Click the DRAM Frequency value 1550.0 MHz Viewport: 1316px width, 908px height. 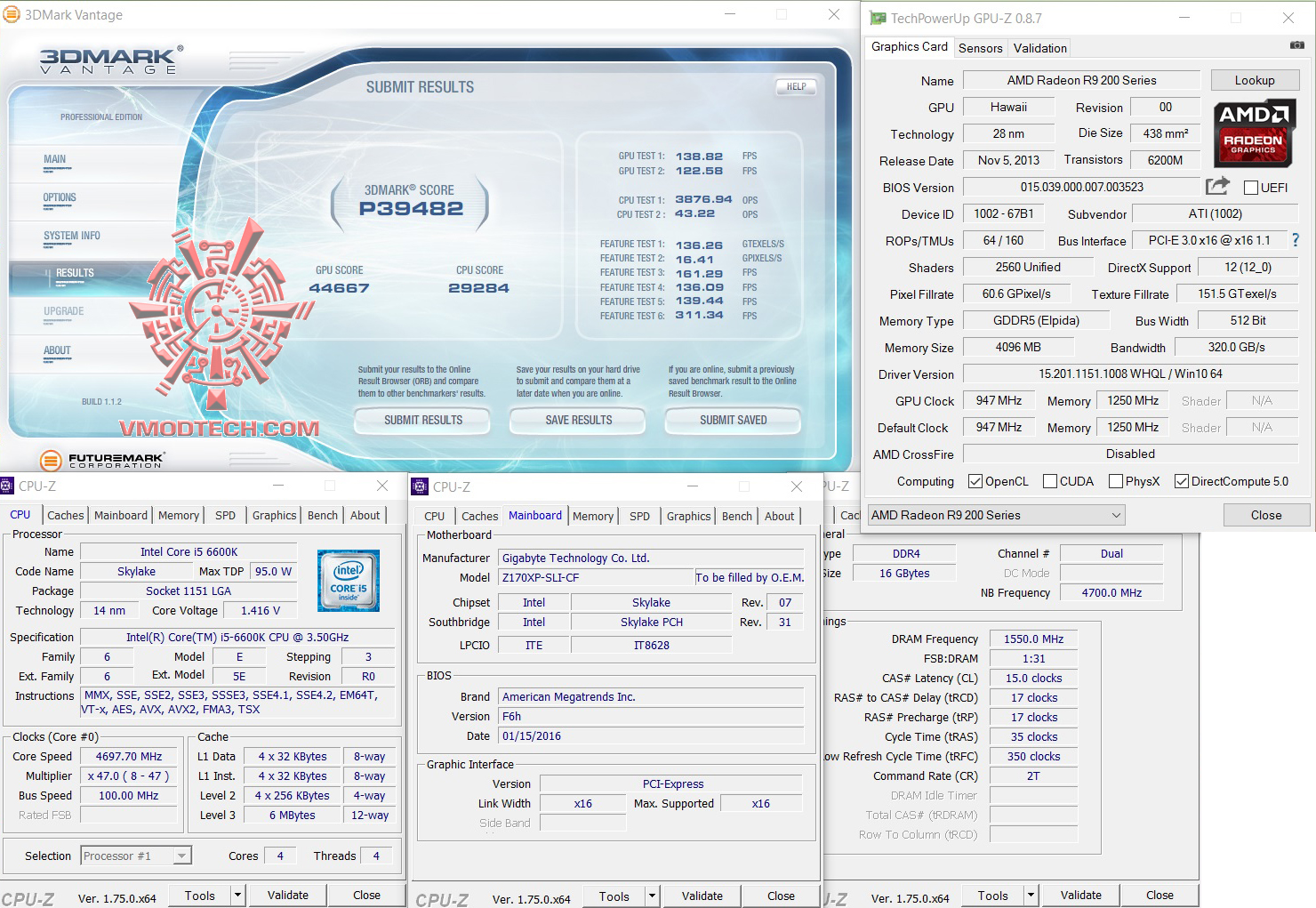pos(1034,639)
